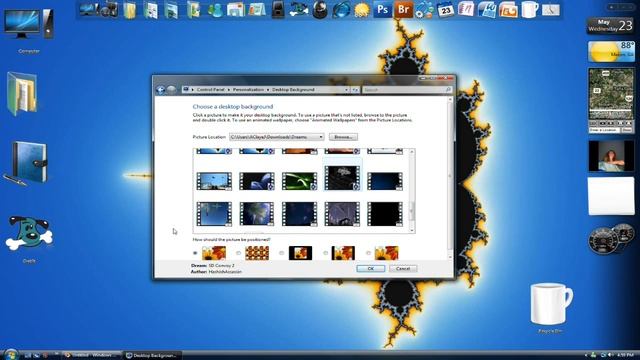
Task: Open the weather gadget showing 88°
Action: [611, 51]
